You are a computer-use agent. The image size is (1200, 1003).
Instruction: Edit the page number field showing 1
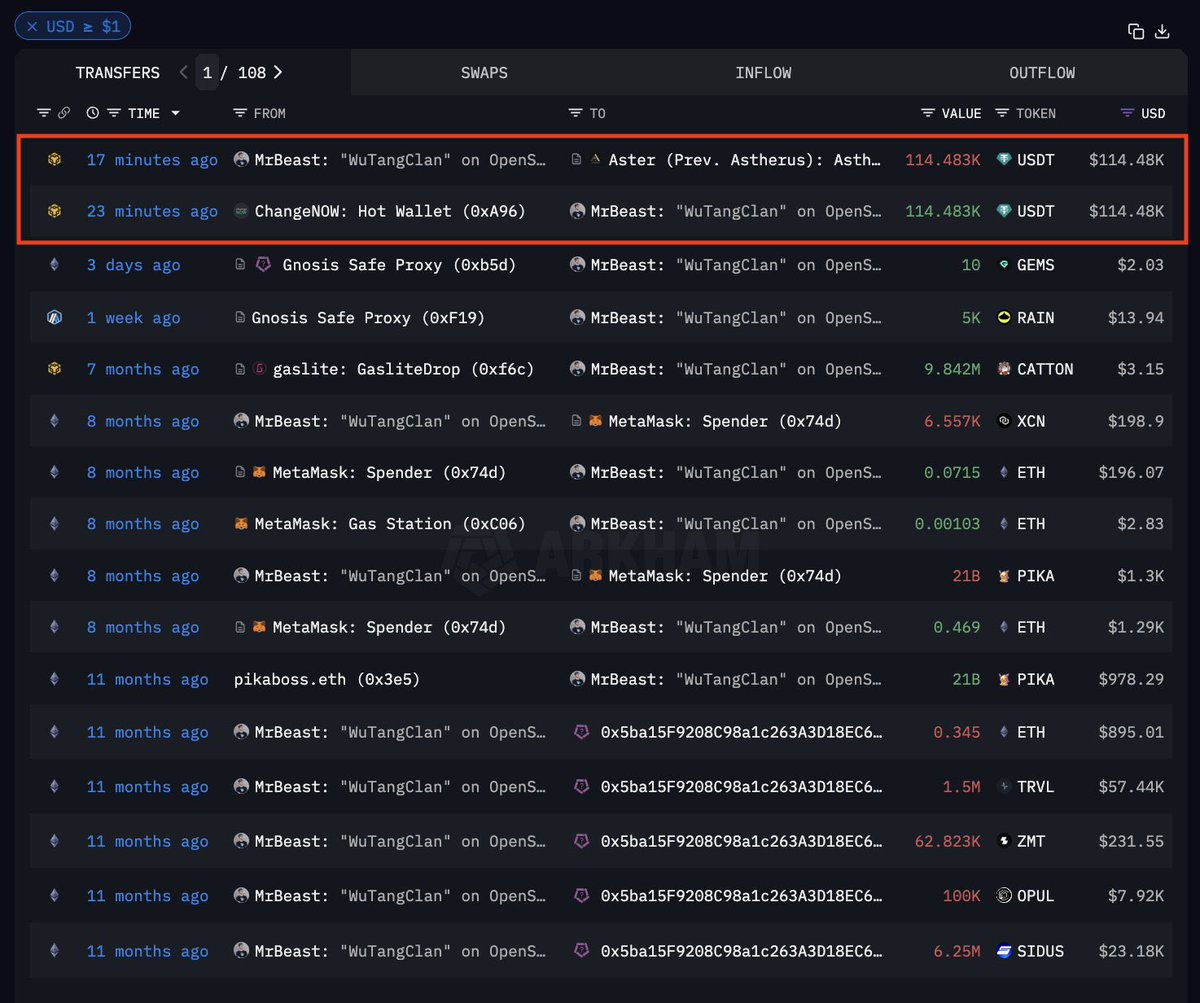tap(207, 72)
